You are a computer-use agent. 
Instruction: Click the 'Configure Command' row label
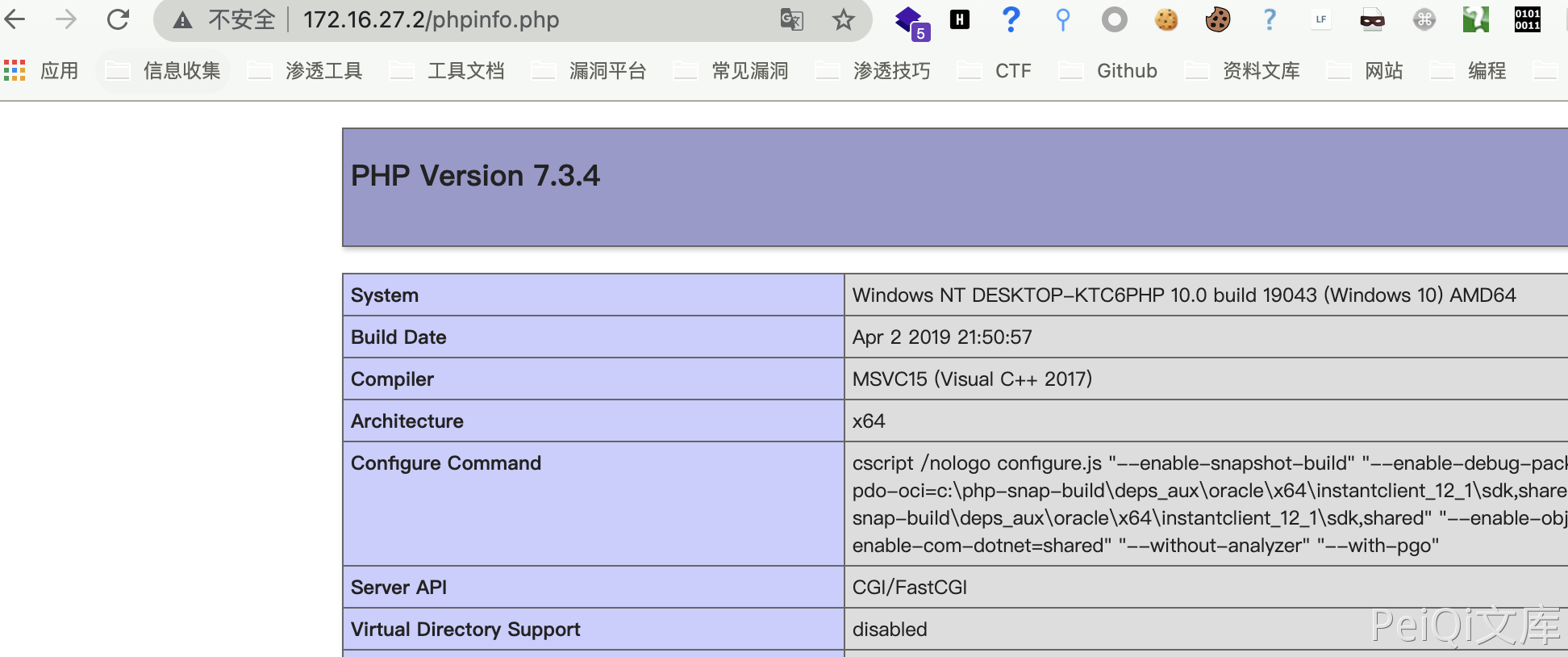(446, 463)
